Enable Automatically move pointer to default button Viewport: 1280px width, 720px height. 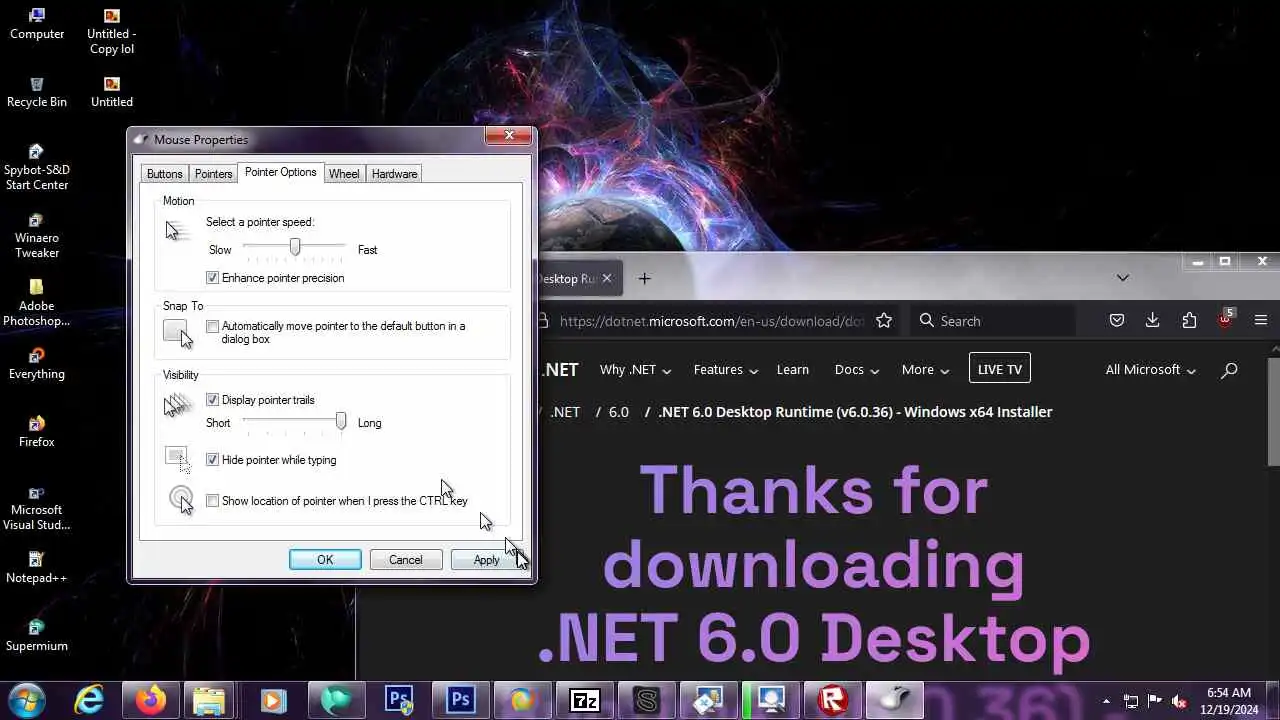212,326
